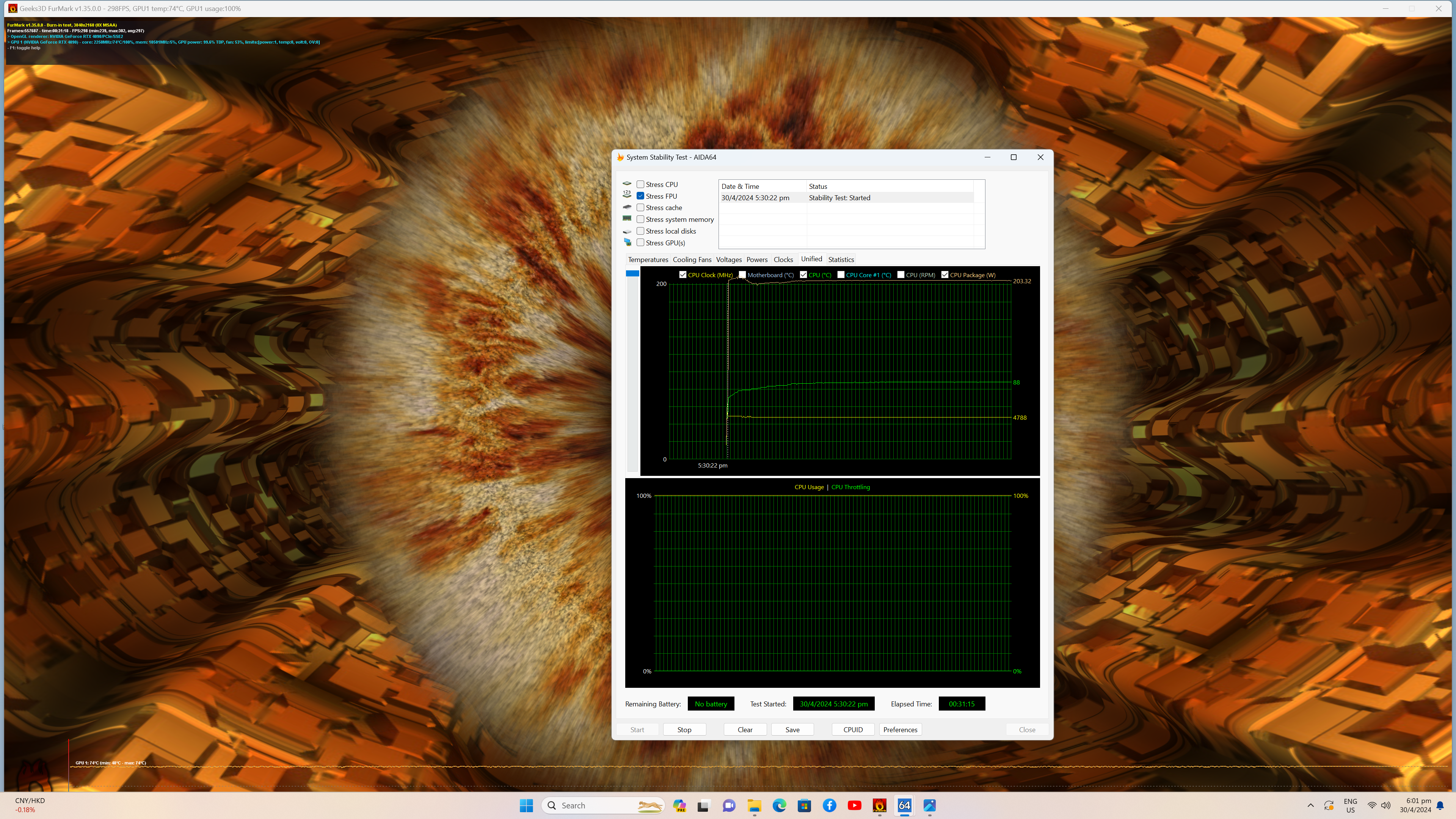Open volume control in tray
This screenshot has width=1456, height=819.
(1386, 805)
